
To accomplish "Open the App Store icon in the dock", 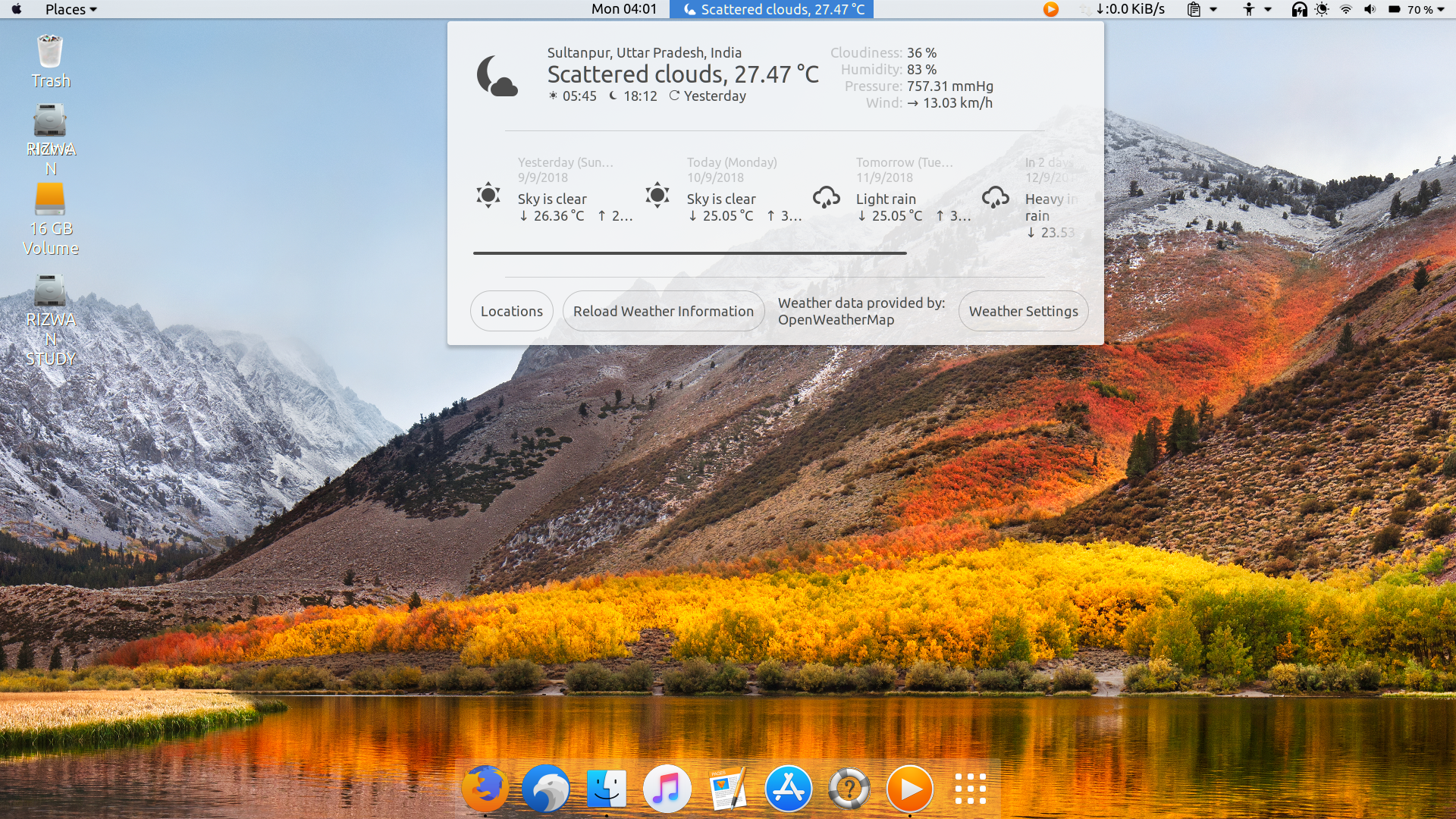I will [789, 789].
